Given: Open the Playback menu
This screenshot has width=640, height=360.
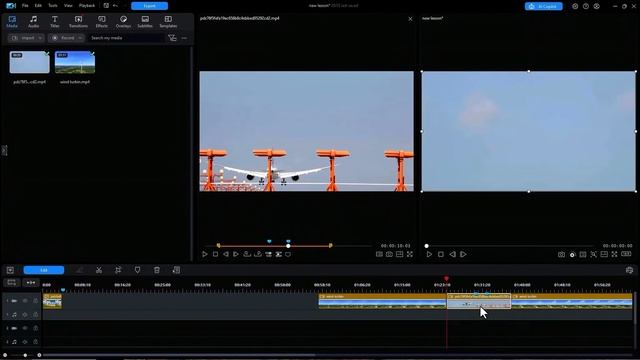Looking at the screenshot, I should pyautogui.click(x=87, y=6).
